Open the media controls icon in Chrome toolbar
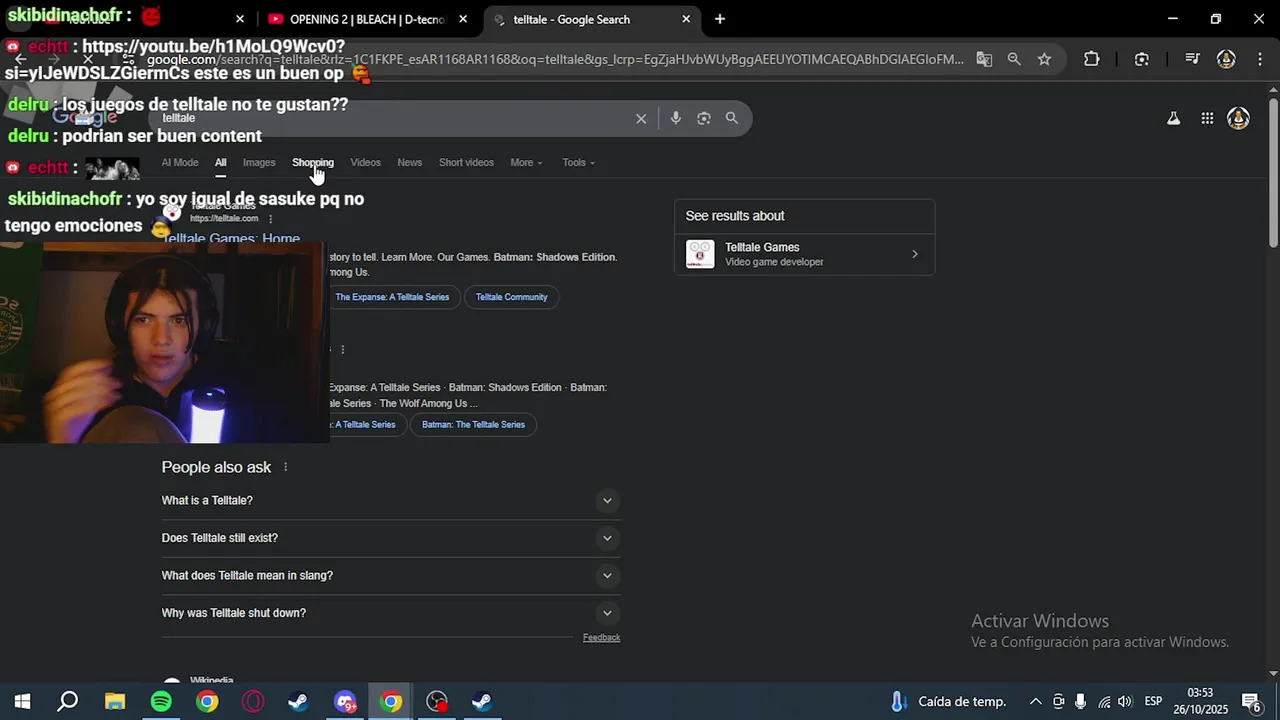Viewport: 1280px width, 720px height. pyautogui.click(x=1192, y=59)
